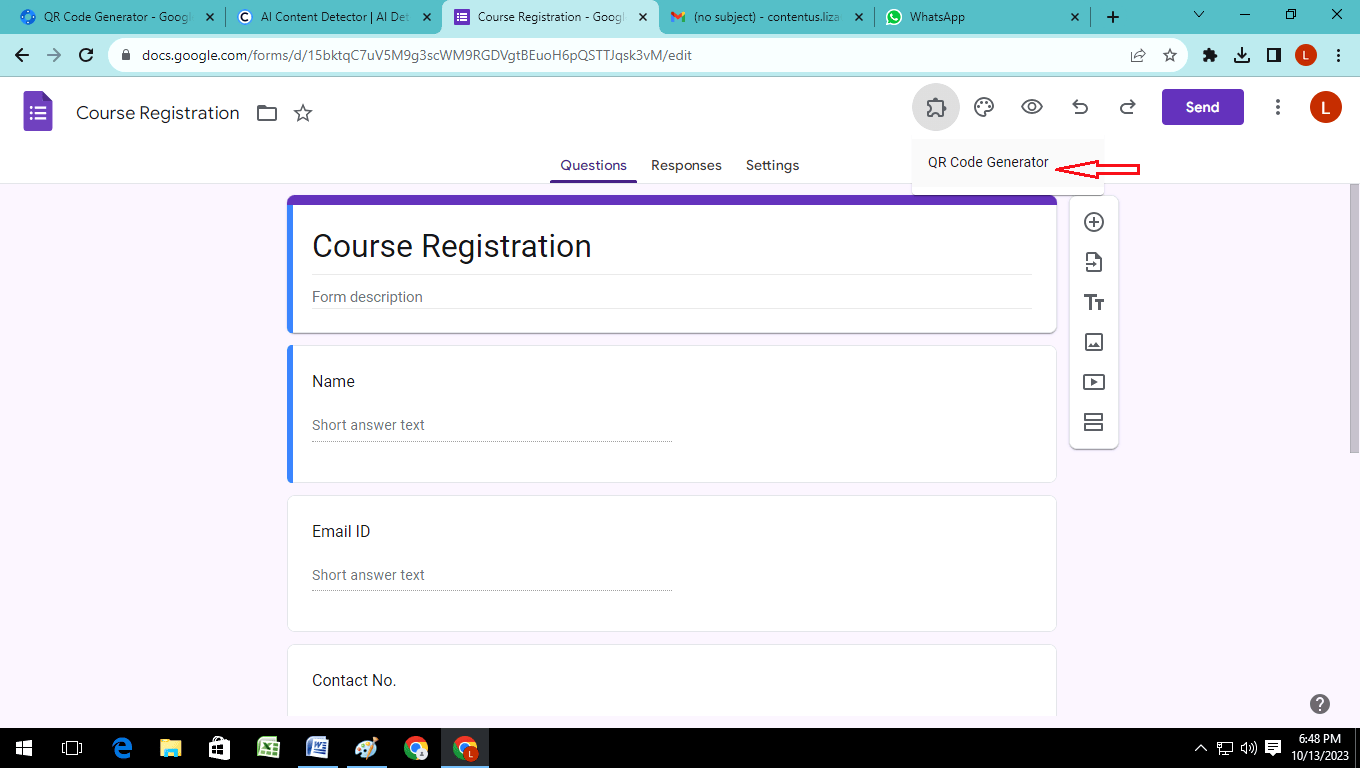
Task: Click the Form description field
Action: coord(671,297)
